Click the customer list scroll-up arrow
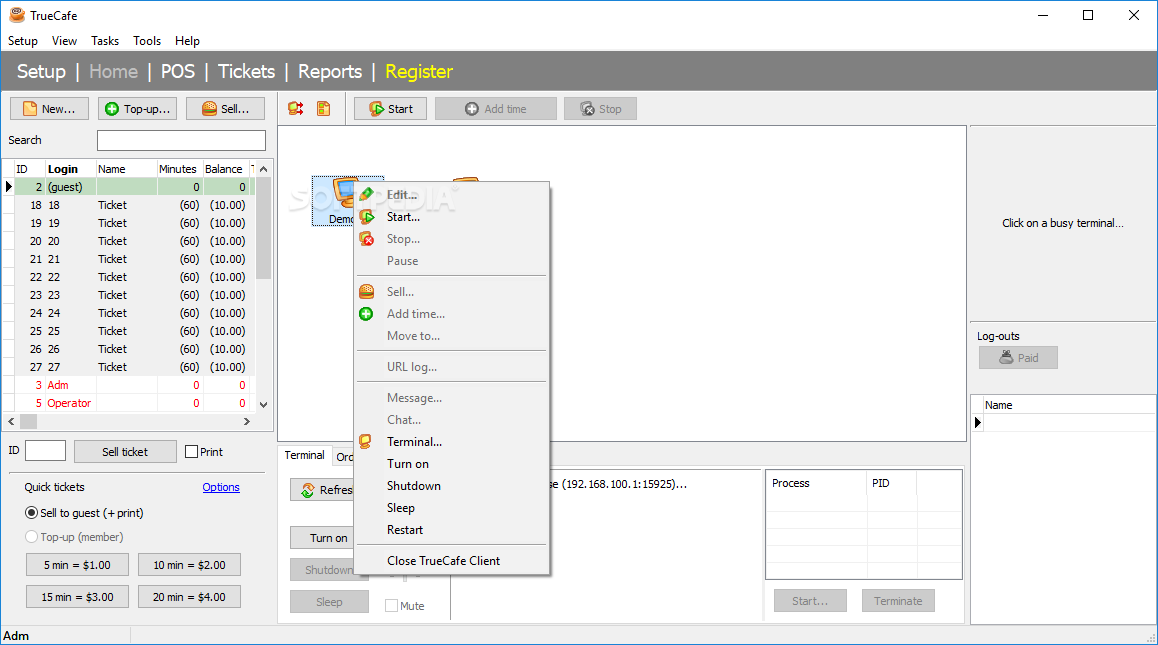Image resolution: width=1158 pixels, height=645 pixels. click(x=264, y=169)
